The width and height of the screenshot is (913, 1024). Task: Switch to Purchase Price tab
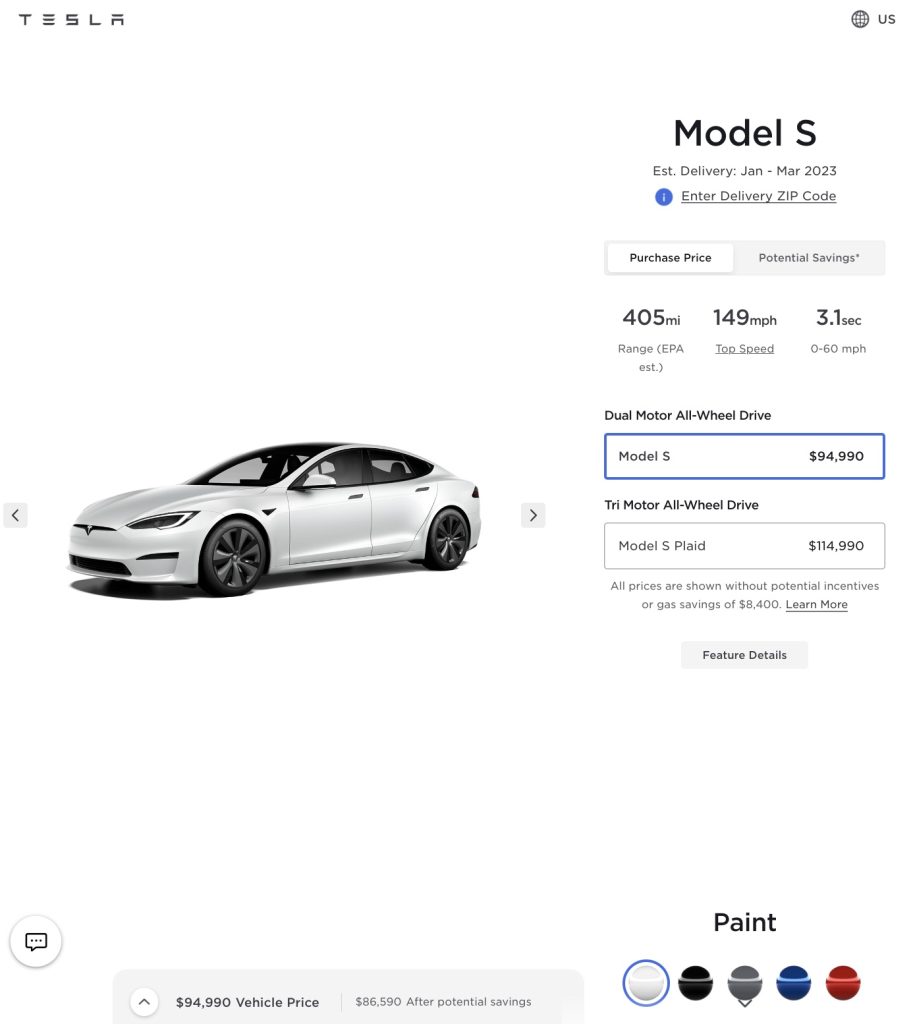click(x=670, y=258)
